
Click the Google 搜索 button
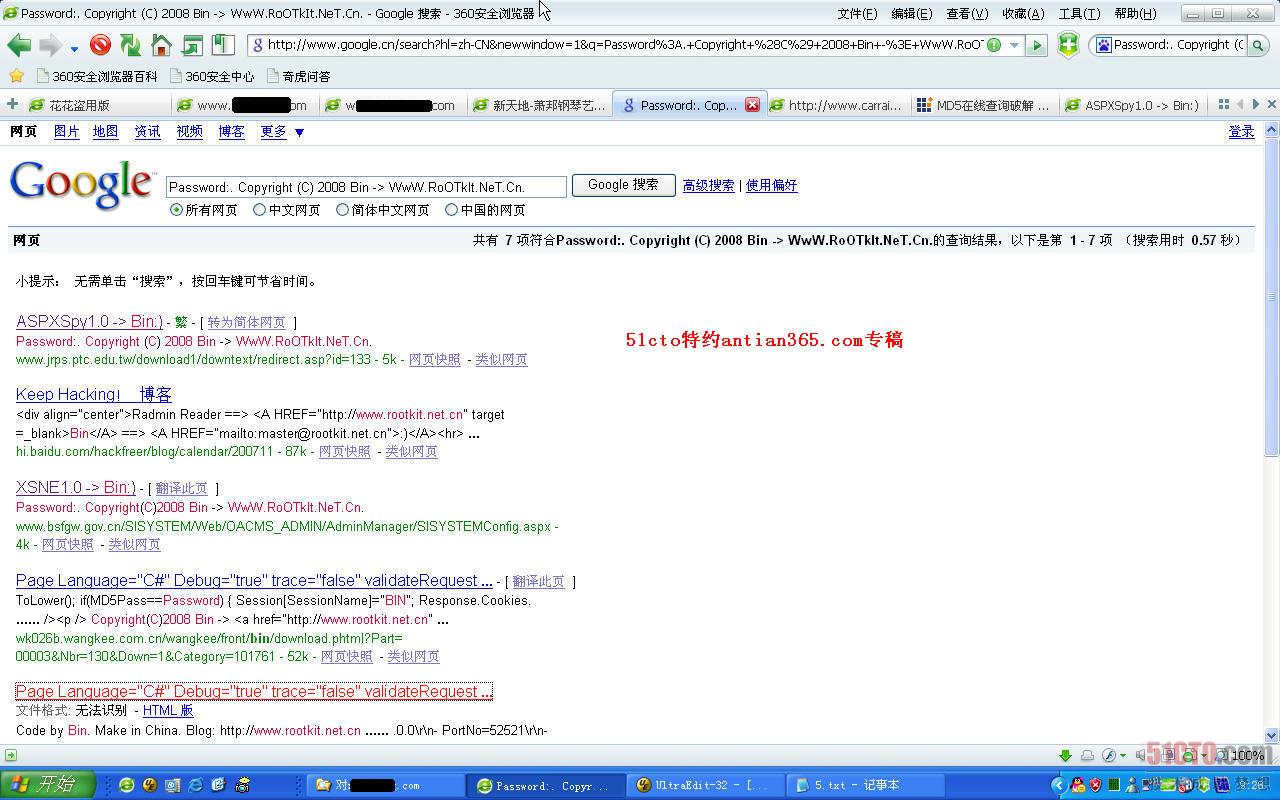[623, 185]
